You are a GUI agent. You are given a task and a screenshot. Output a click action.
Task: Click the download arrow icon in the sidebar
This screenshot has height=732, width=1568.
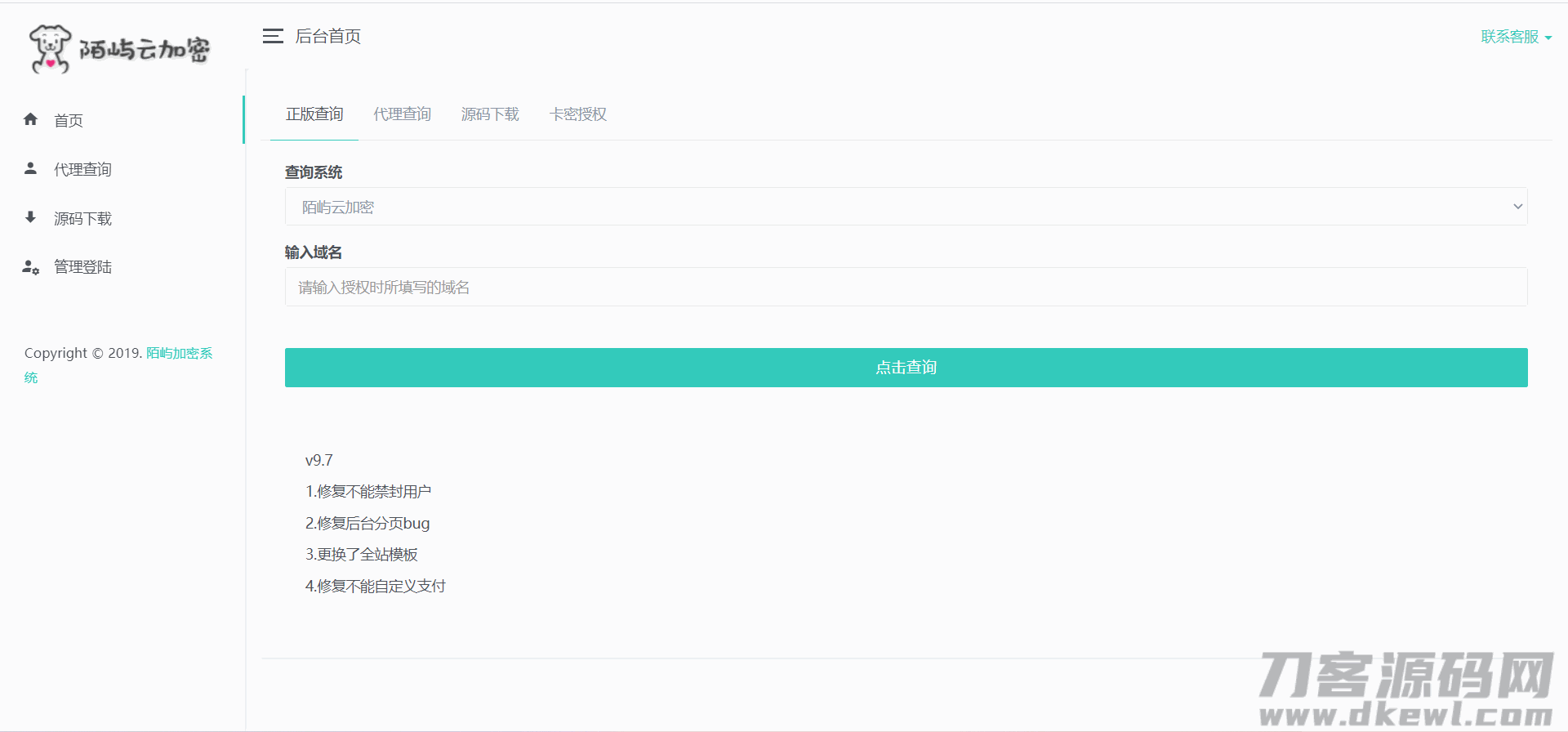tap(31, 217)
